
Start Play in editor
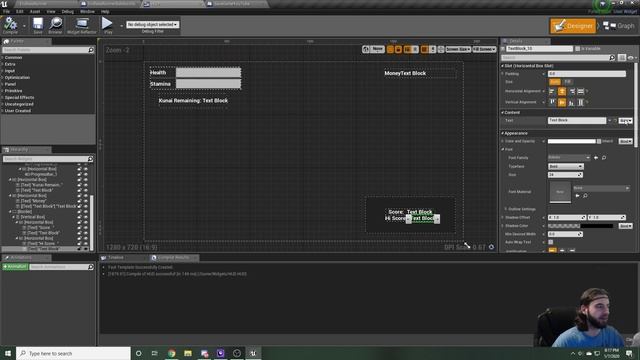(107, 25)
